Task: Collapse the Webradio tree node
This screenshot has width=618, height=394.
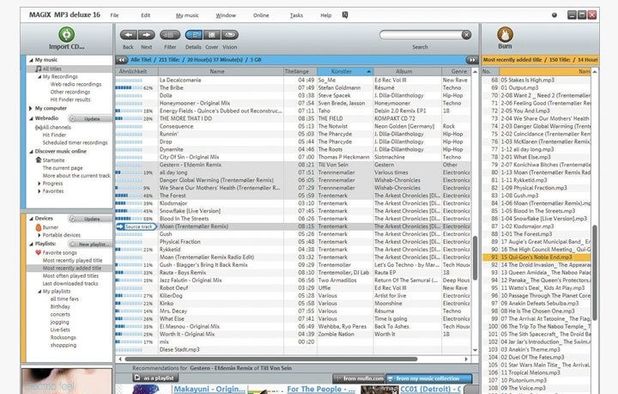Action: click(31, 118)
